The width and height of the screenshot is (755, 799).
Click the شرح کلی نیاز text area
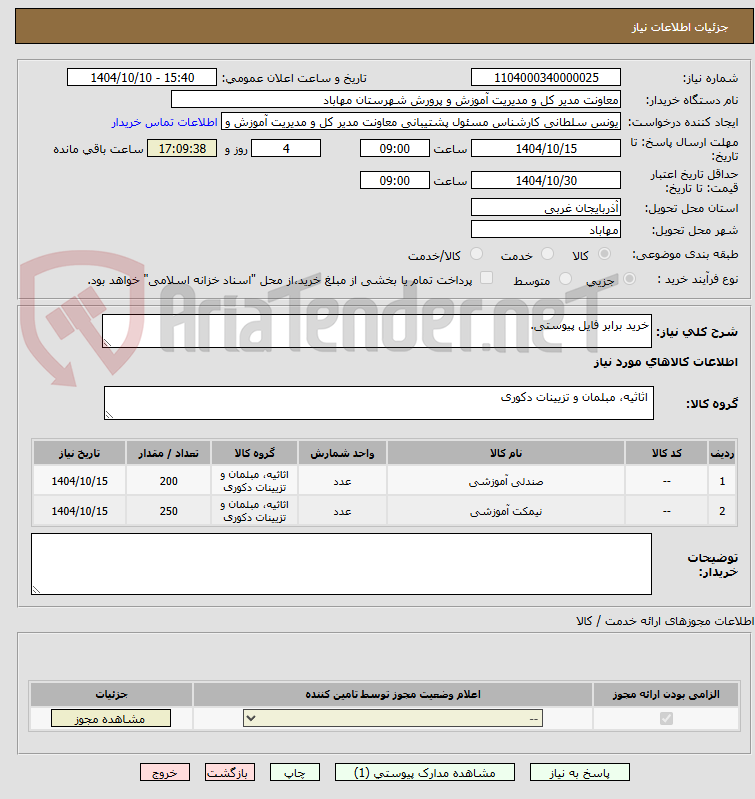(x=377, y=331)
